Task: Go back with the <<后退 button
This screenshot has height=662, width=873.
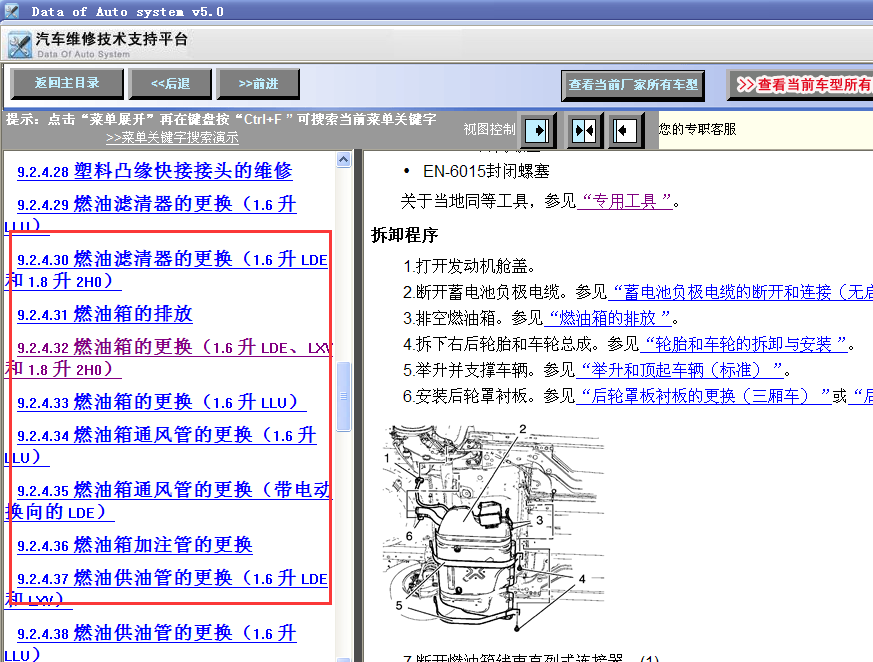Action: (170, 84)
